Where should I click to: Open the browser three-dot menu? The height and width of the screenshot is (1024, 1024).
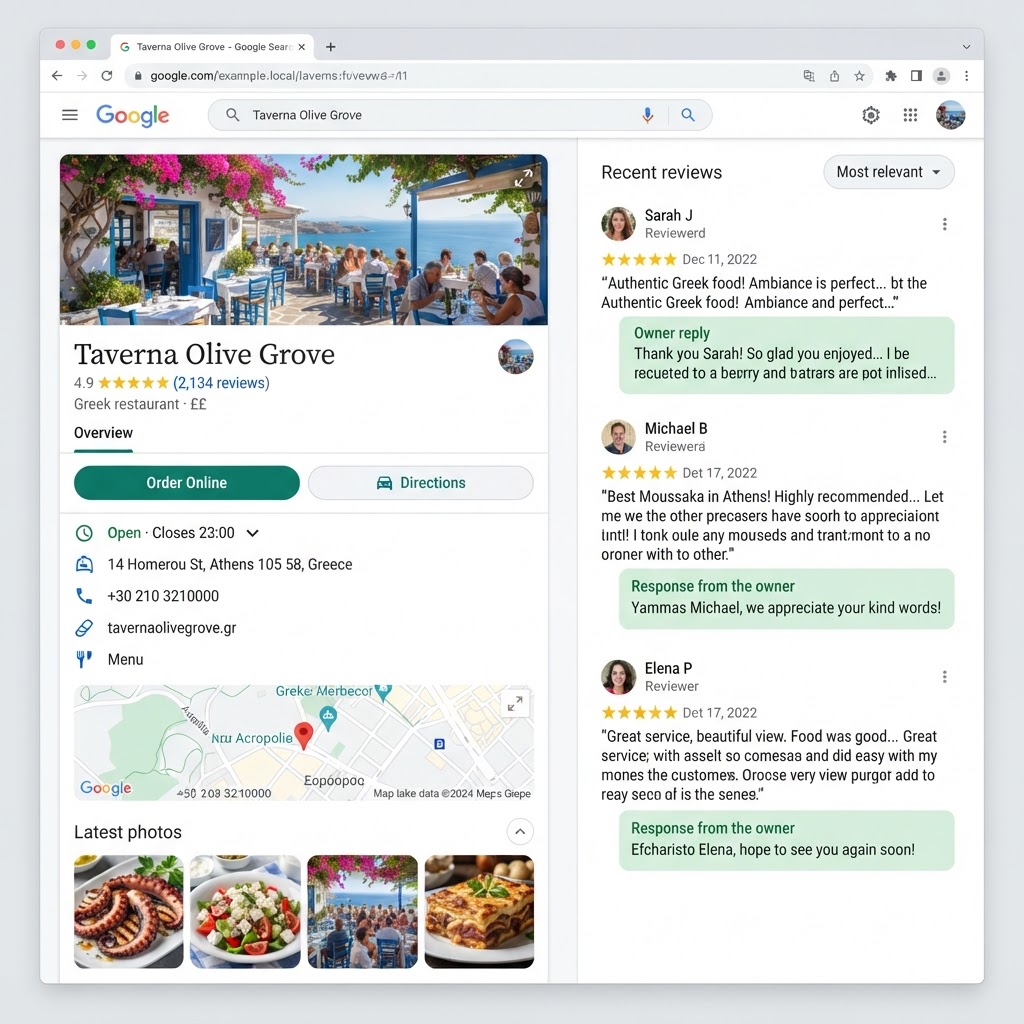(x=967, y=76)
